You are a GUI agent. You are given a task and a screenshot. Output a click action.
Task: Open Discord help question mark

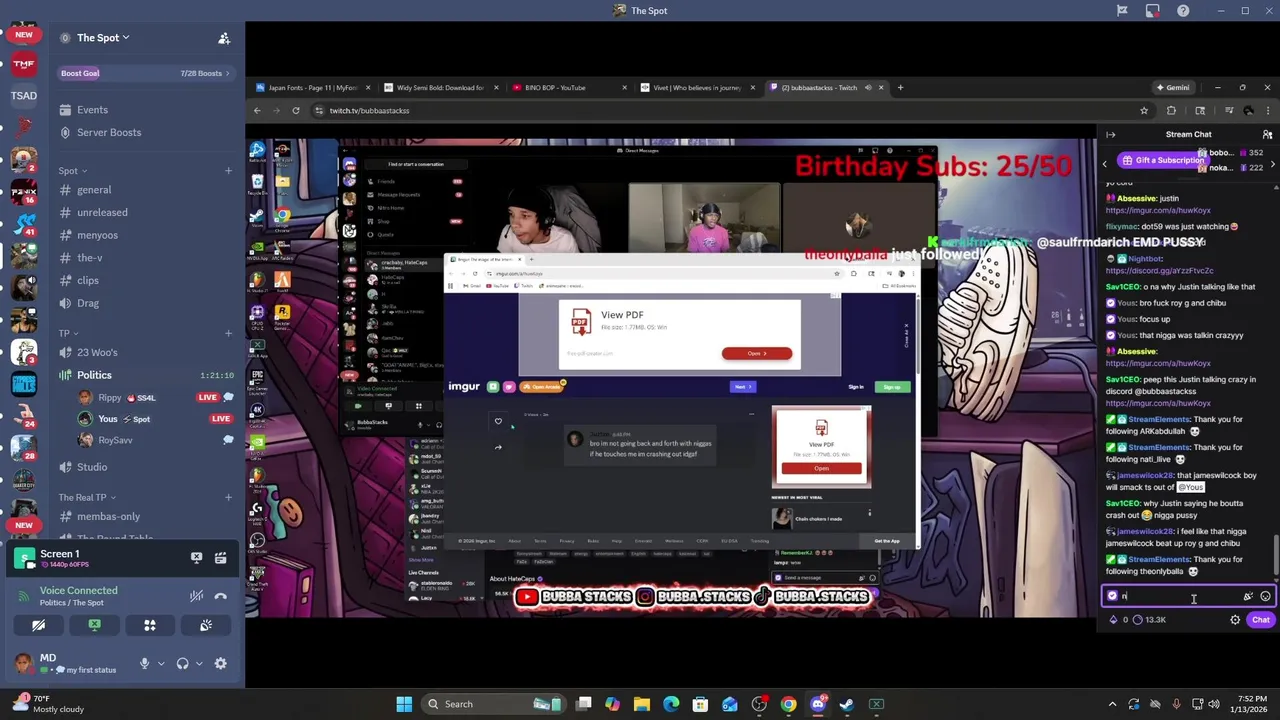[x=1183, y=10]
